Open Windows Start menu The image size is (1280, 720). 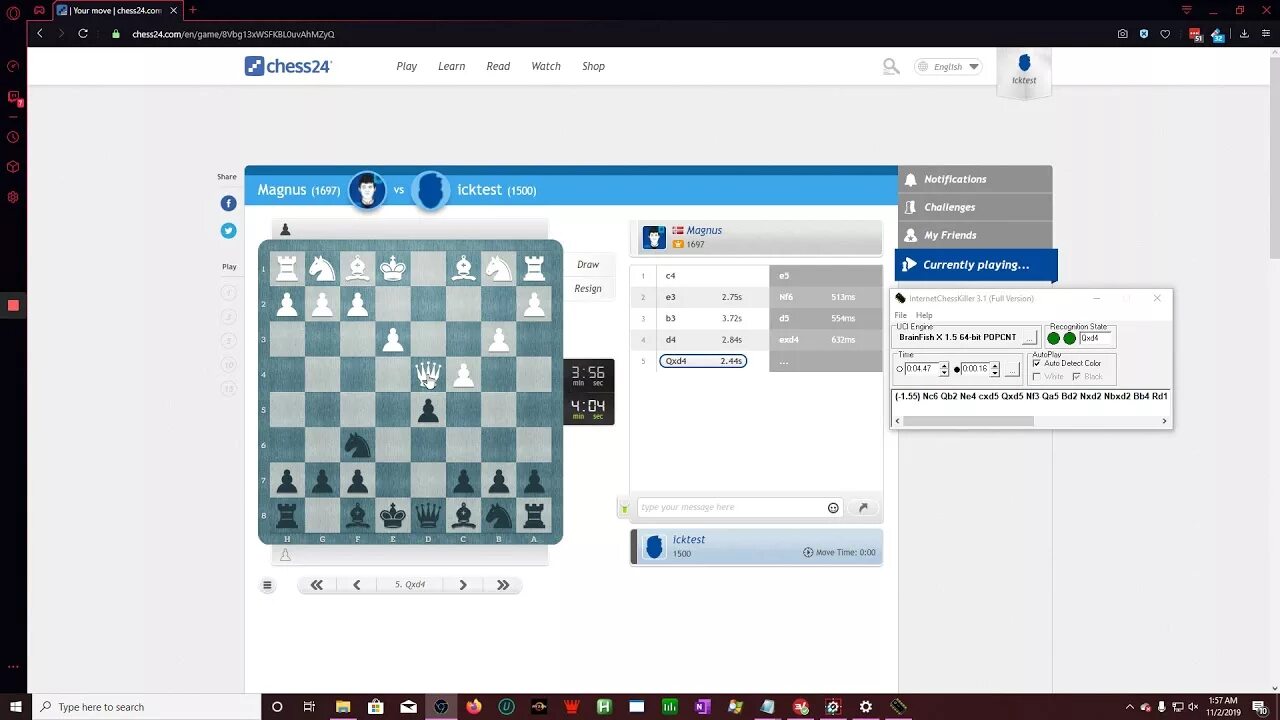click(x=15, y=707)
